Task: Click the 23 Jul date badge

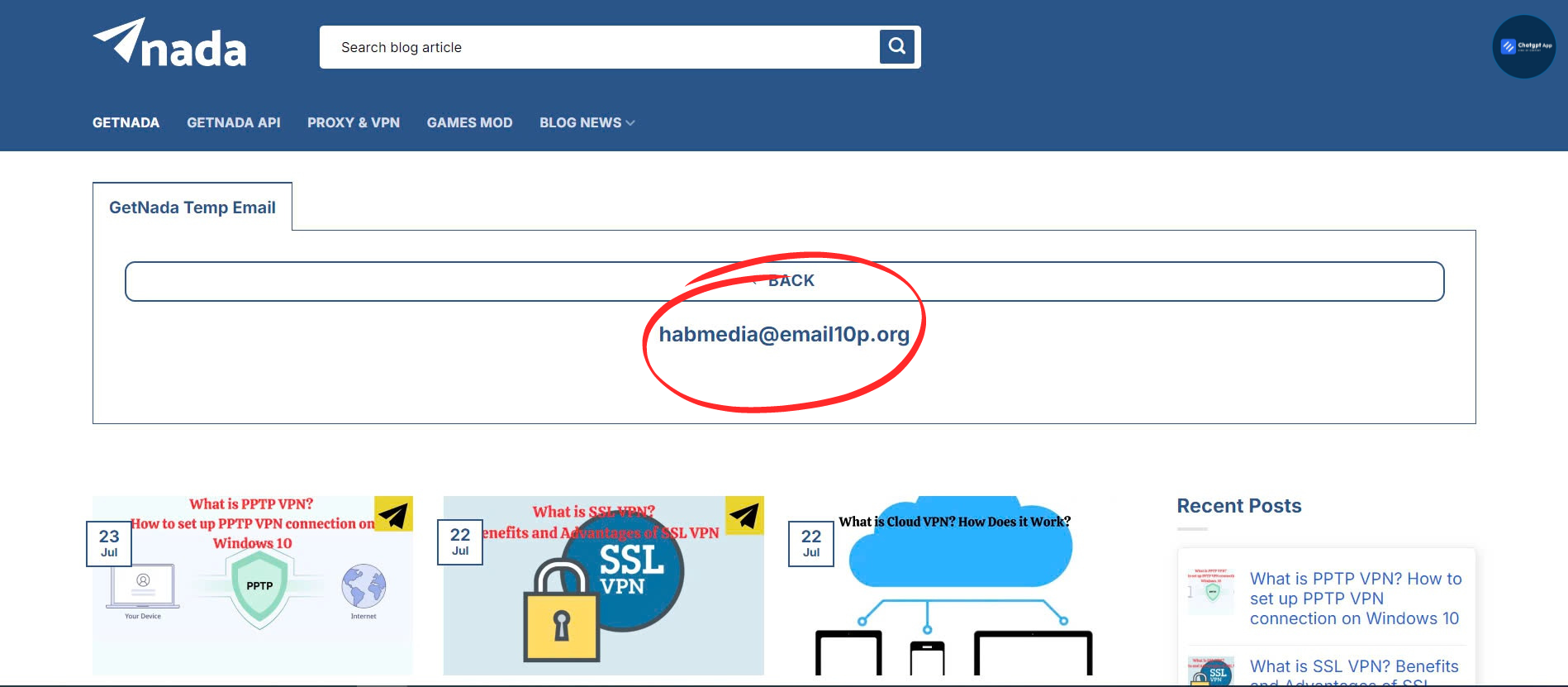Action: tap(109, 543)
